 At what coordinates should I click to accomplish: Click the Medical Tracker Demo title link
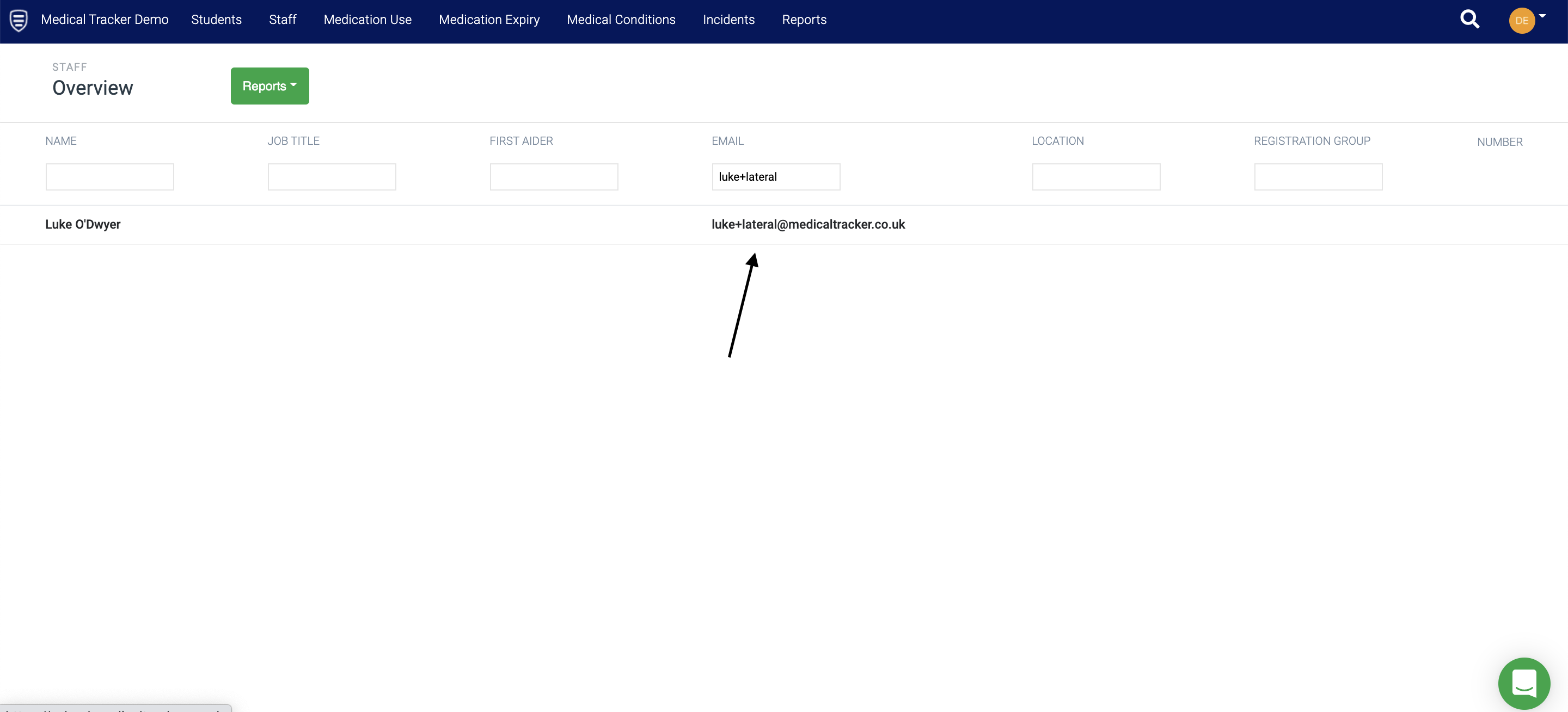pyautogui.click(x=105, y=20)
